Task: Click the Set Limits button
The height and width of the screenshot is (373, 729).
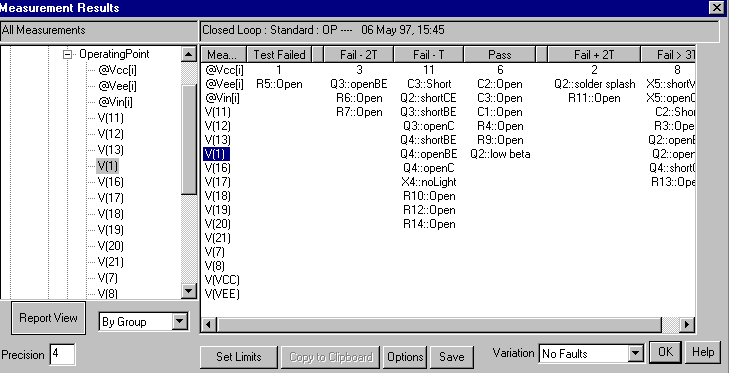Action: tap(239, 357)
